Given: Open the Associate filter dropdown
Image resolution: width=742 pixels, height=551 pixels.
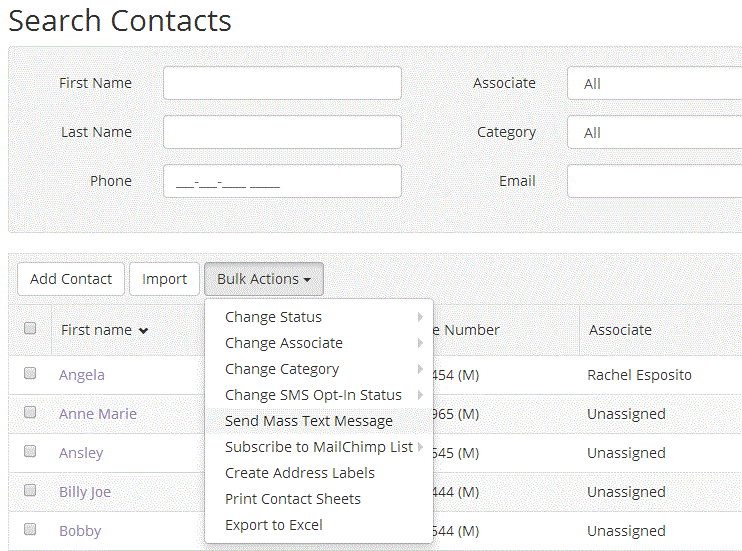Looking at the screenshot, I should click(x=654, y=83).
